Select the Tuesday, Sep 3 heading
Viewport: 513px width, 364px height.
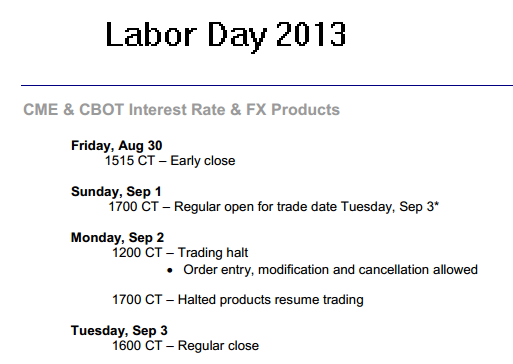[119, 331]
